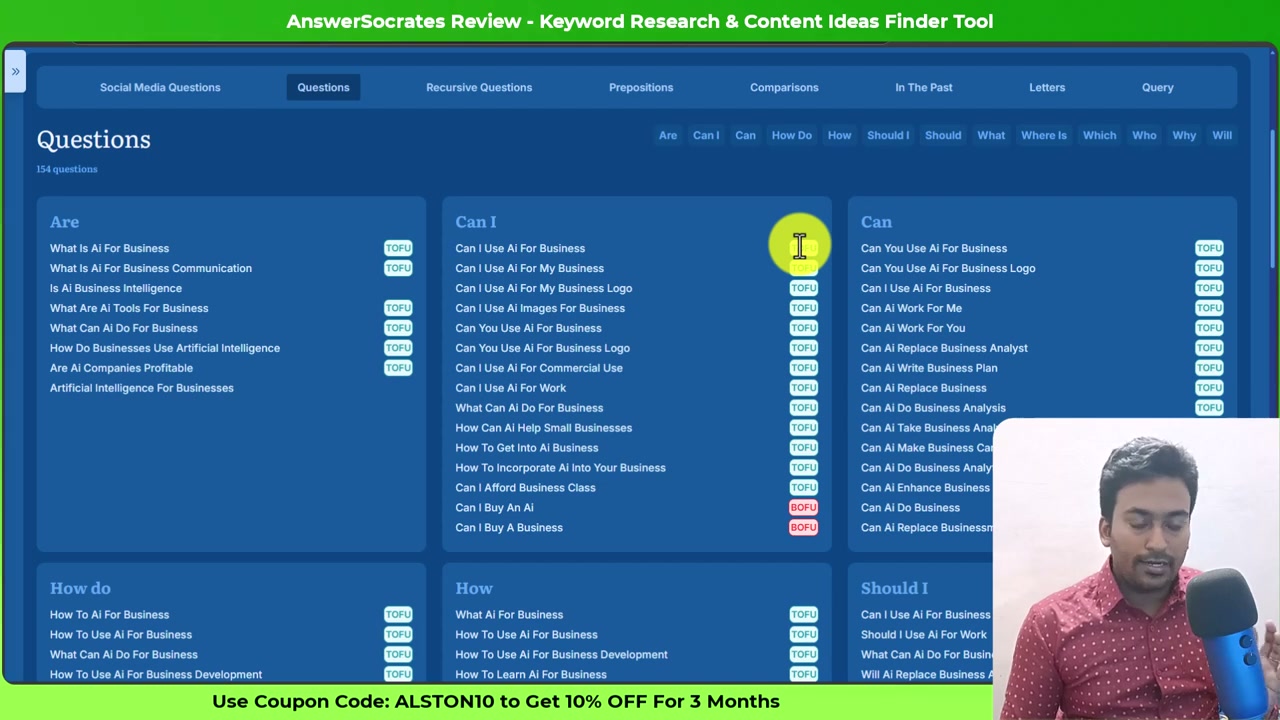Click TOFU tag beside 'Can I Use Ai For Work'

[x=803, y=388]
